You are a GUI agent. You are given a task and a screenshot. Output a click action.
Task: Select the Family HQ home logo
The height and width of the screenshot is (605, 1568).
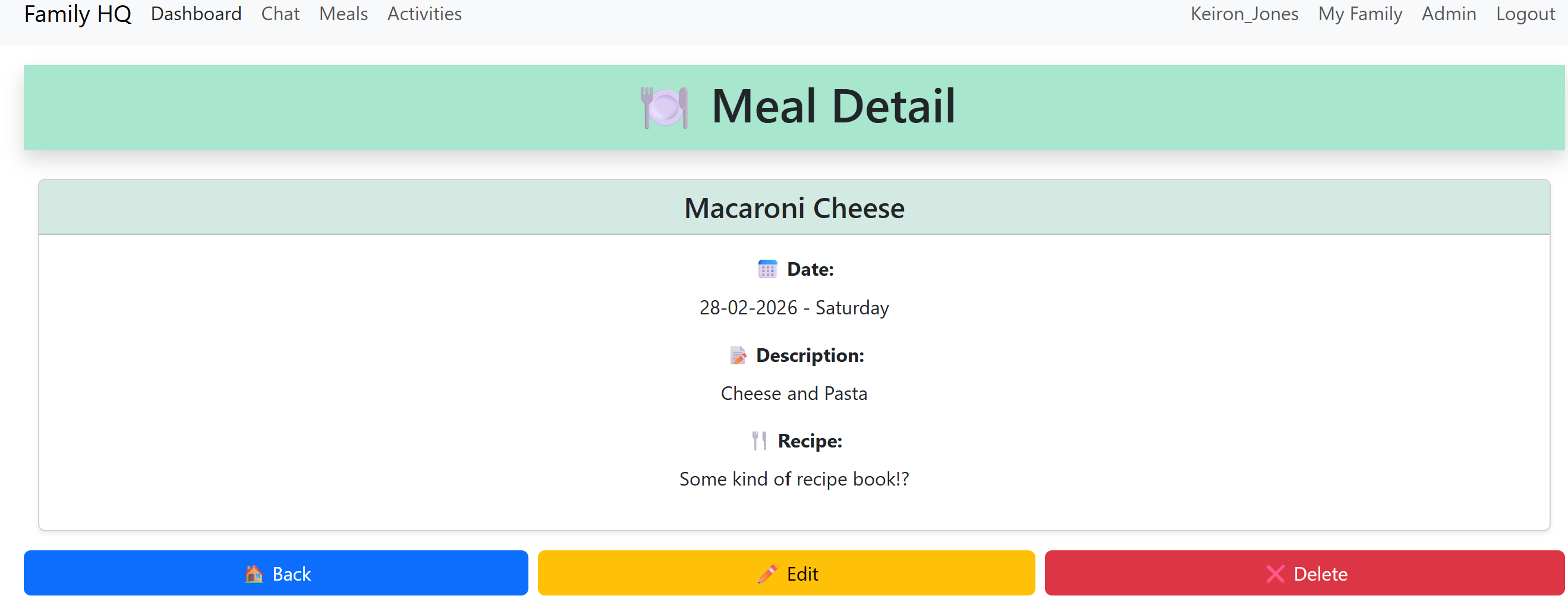77,14
